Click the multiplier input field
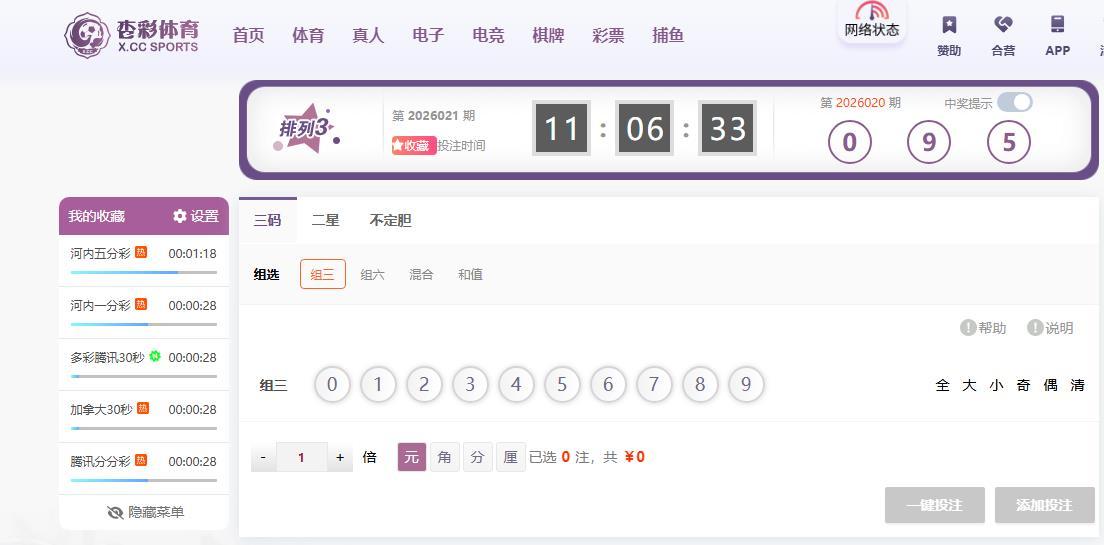The height and width of the screenshot is (545, 1104). coord(302,458)
